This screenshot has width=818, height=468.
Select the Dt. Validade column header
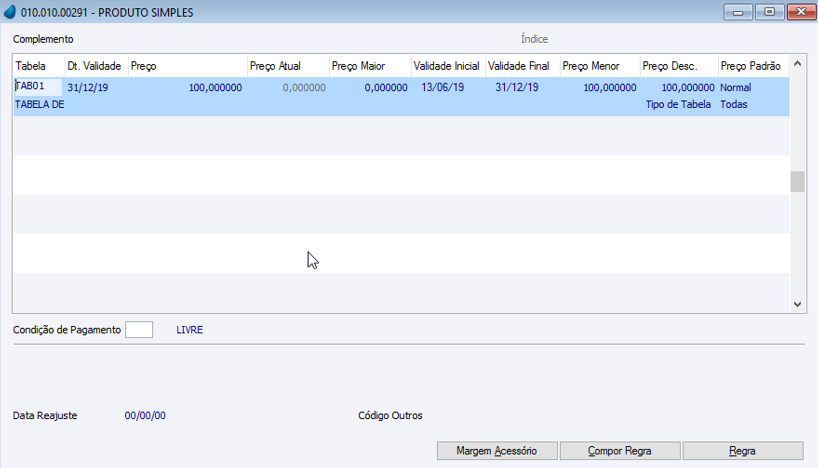[96, 66]
